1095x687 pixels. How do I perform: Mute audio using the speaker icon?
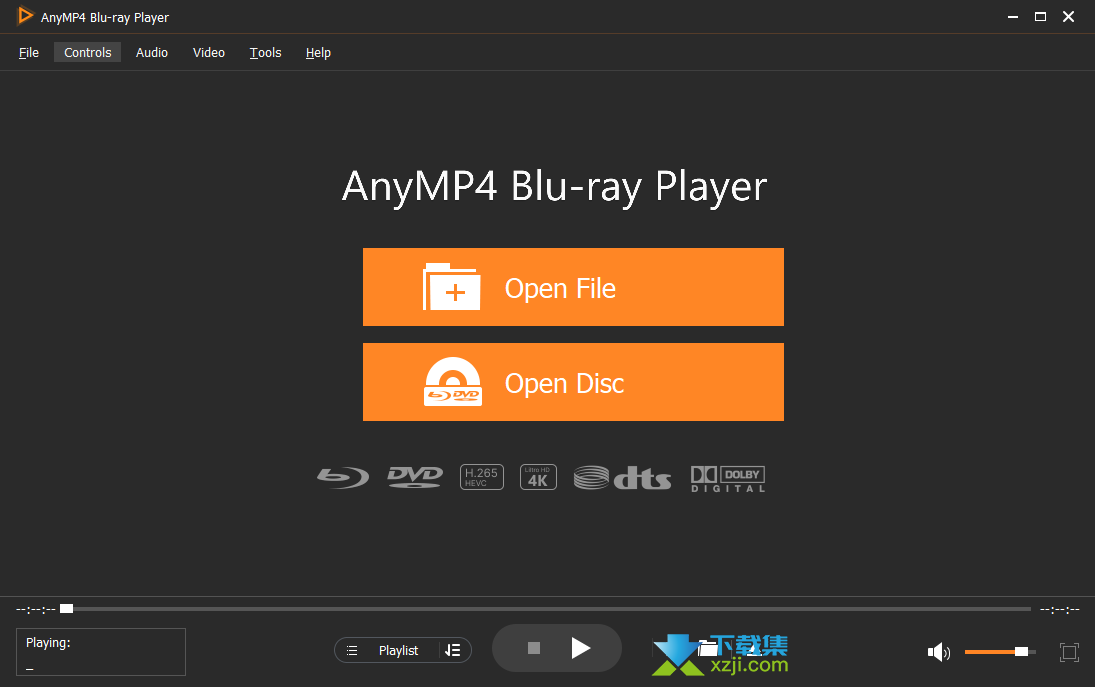(x=939, y=652)
